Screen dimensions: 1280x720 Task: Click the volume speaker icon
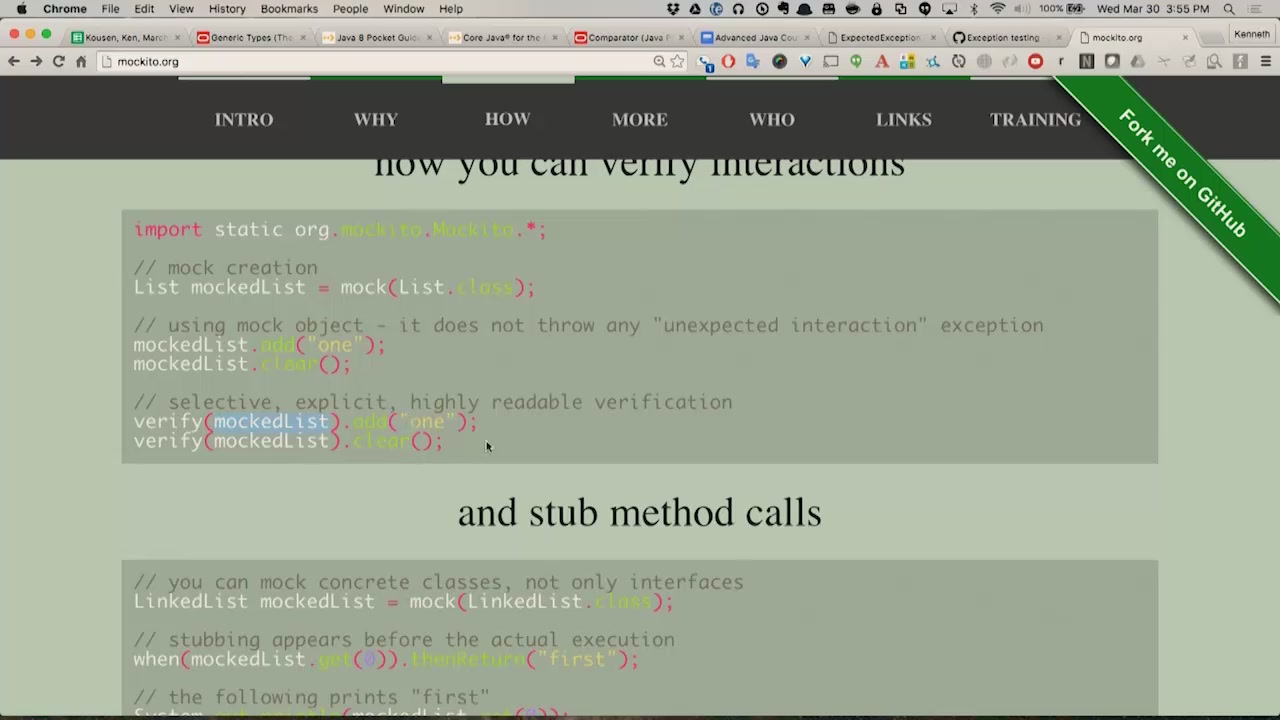click(x=1023, y=9)
